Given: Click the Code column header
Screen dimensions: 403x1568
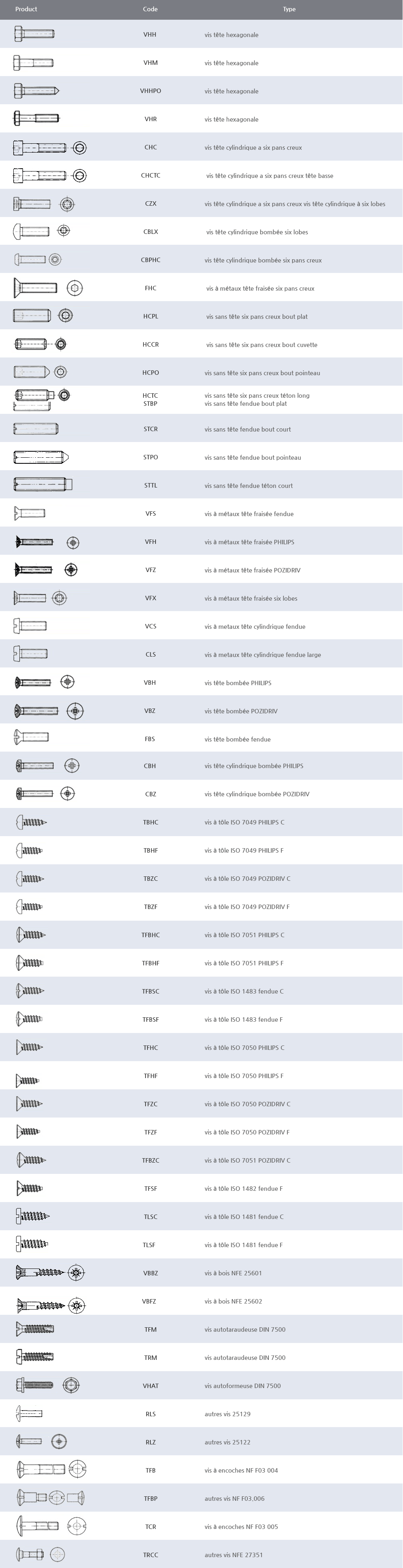Looking at the screenshot, I should 150,9.
